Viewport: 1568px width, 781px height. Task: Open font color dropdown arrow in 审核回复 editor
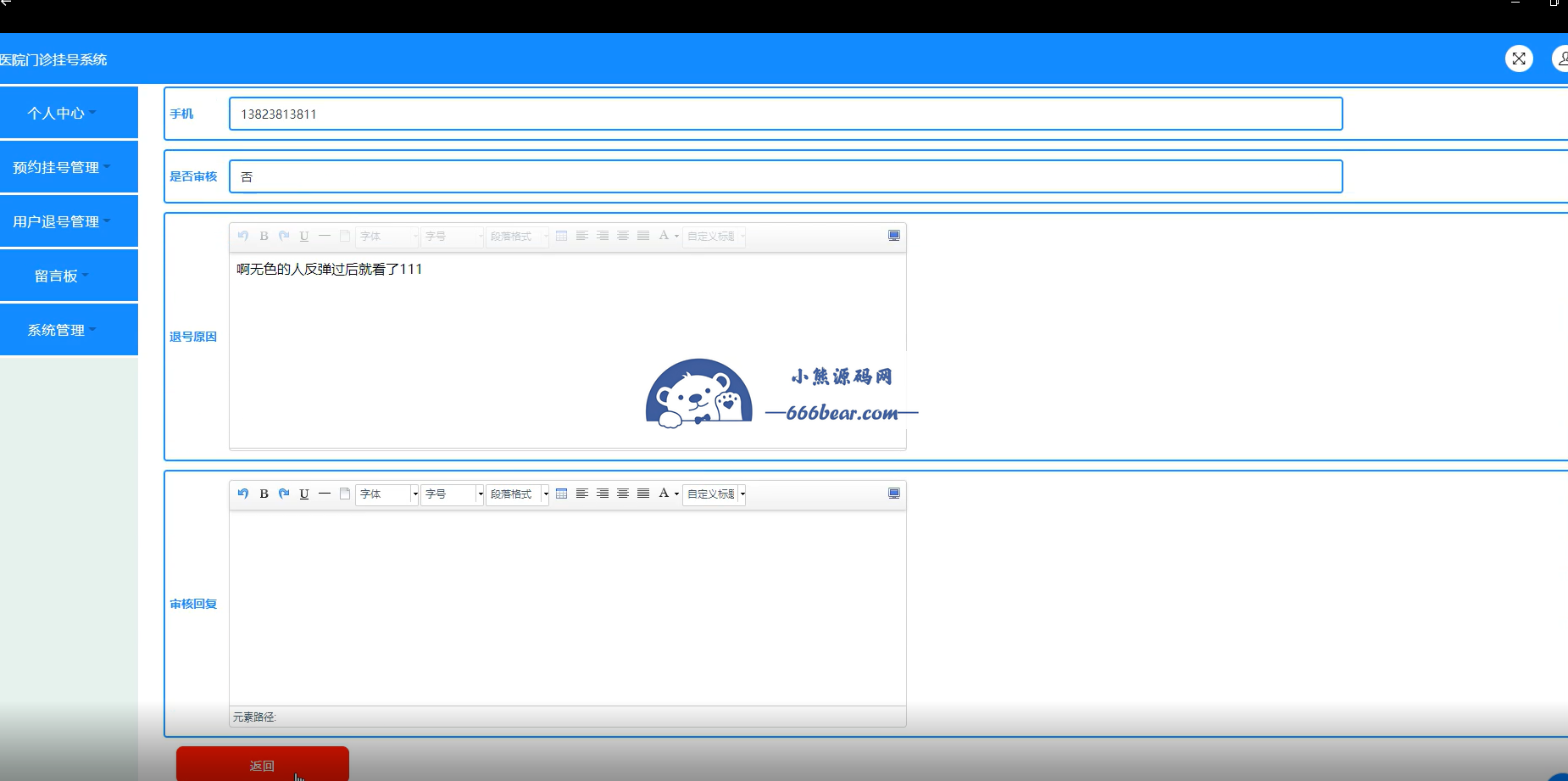pyautogui.click(x=676, y=494)
